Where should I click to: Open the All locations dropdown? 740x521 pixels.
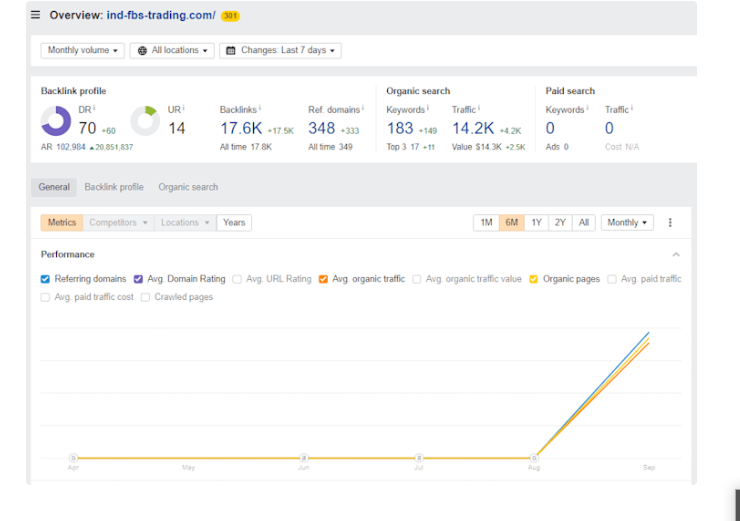coord(172,50)
